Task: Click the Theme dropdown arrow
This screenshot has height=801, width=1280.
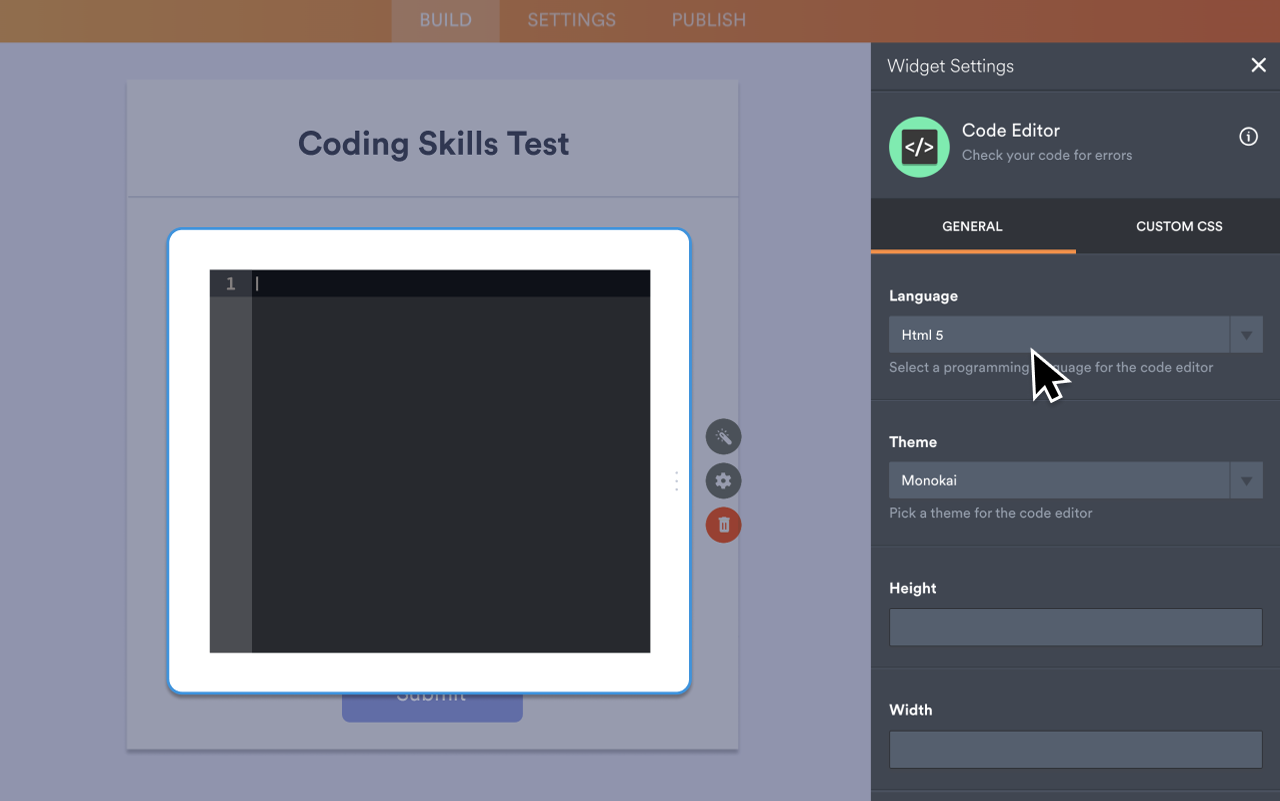Action: click(1246, 480)
